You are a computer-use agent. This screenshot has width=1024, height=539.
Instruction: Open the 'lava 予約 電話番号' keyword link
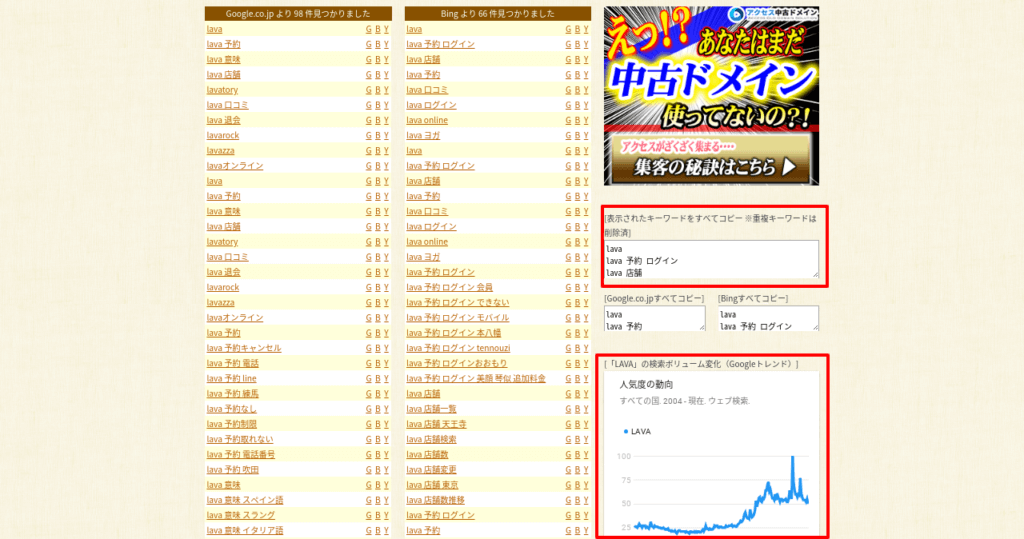240,455
